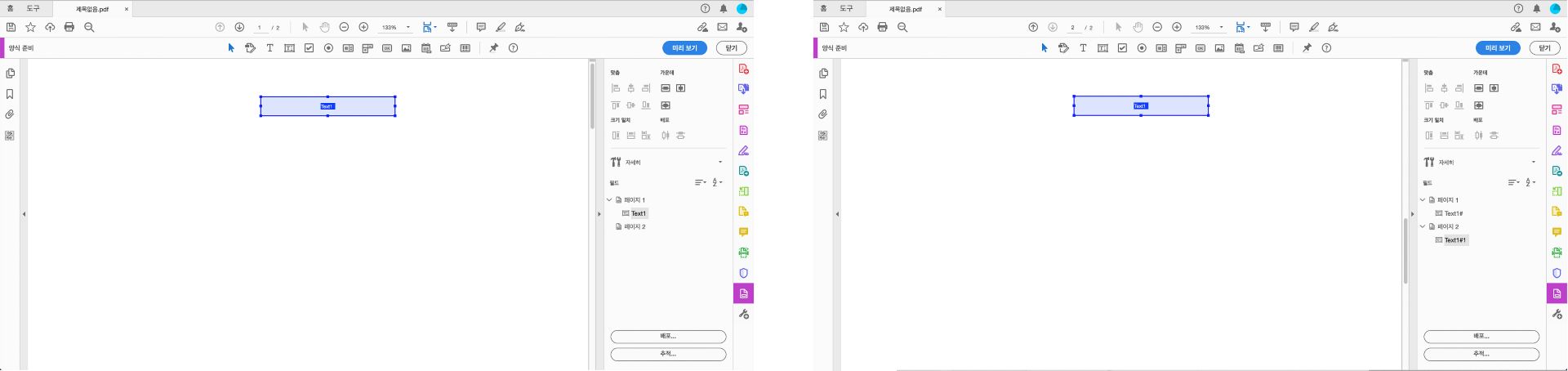This screenshot has height=371, width=1568.
Task: Click the Text1 form field on the left window's page
Action: coord(327,106)
